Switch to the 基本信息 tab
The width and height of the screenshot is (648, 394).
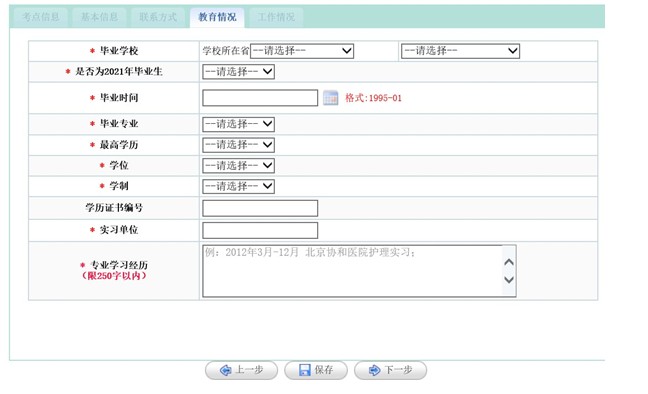(x=99, y=17)
